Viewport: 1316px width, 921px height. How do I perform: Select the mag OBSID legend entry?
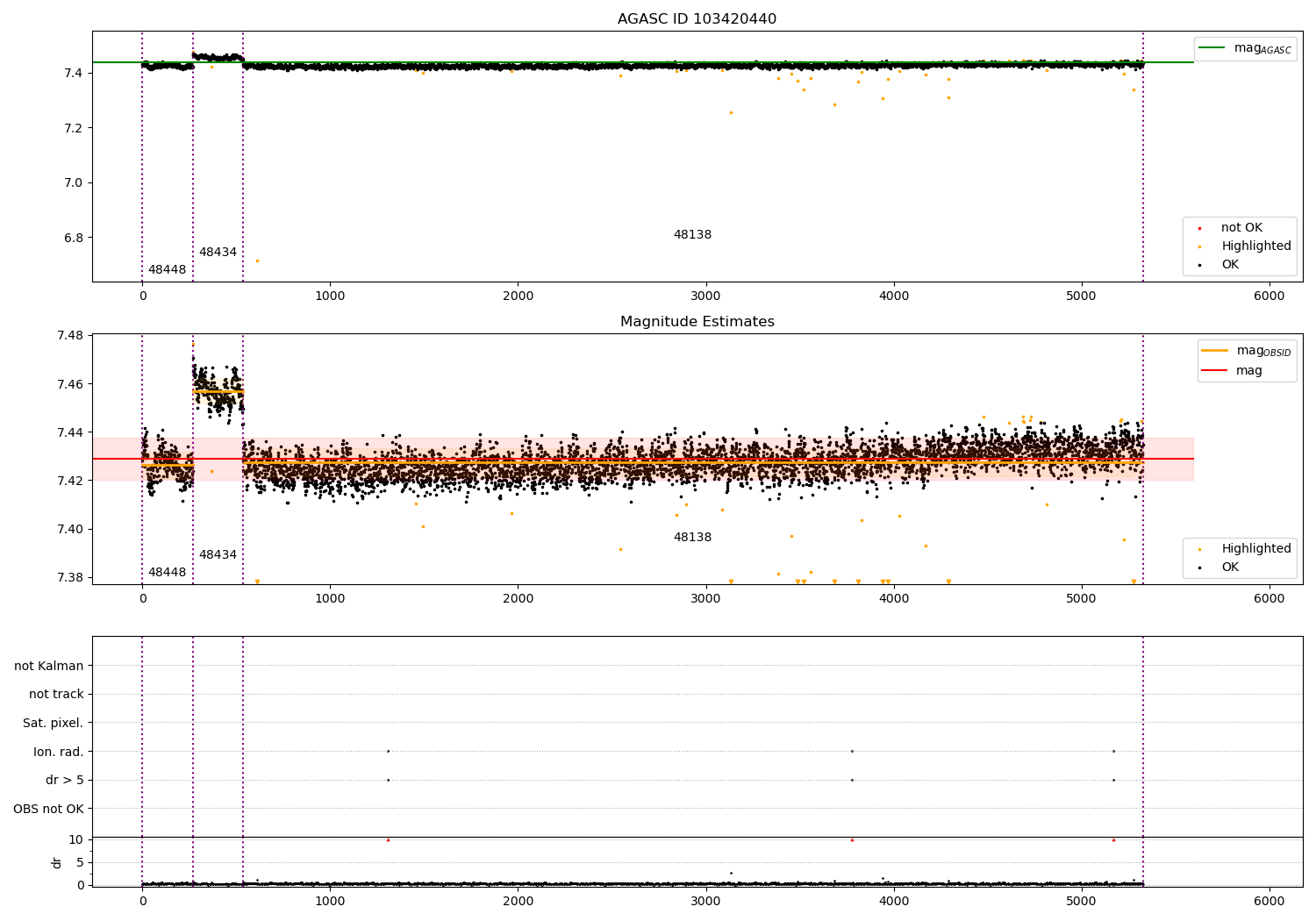pos(1247,351)
